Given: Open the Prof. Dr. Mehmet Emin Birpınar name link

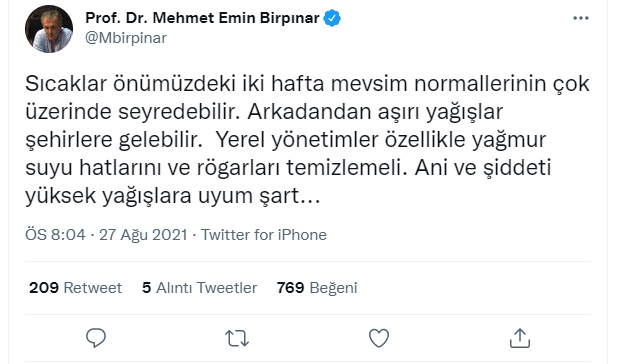Looking at the screenshot, I should [x=202, y=18].
